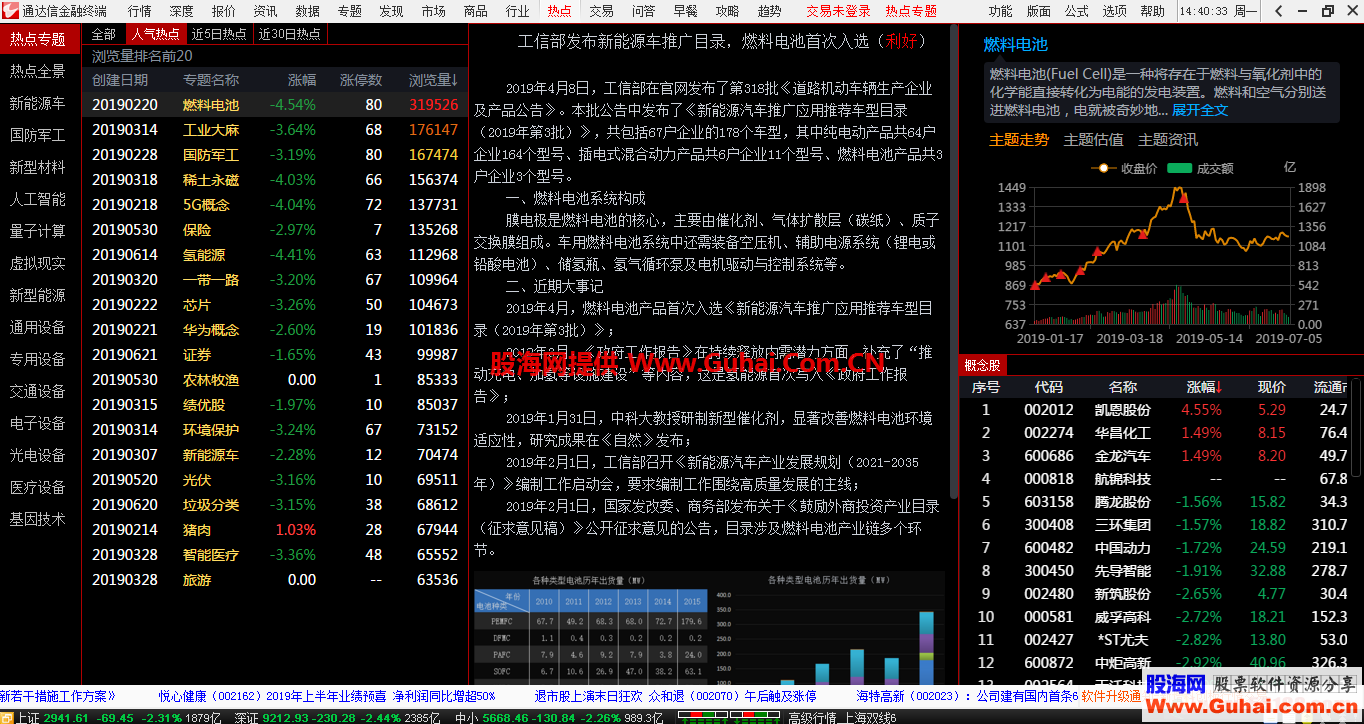Select the 稀土永磁 topic row
The width and height of the screenshot is (1364, 724).
(x=275, y=180)
